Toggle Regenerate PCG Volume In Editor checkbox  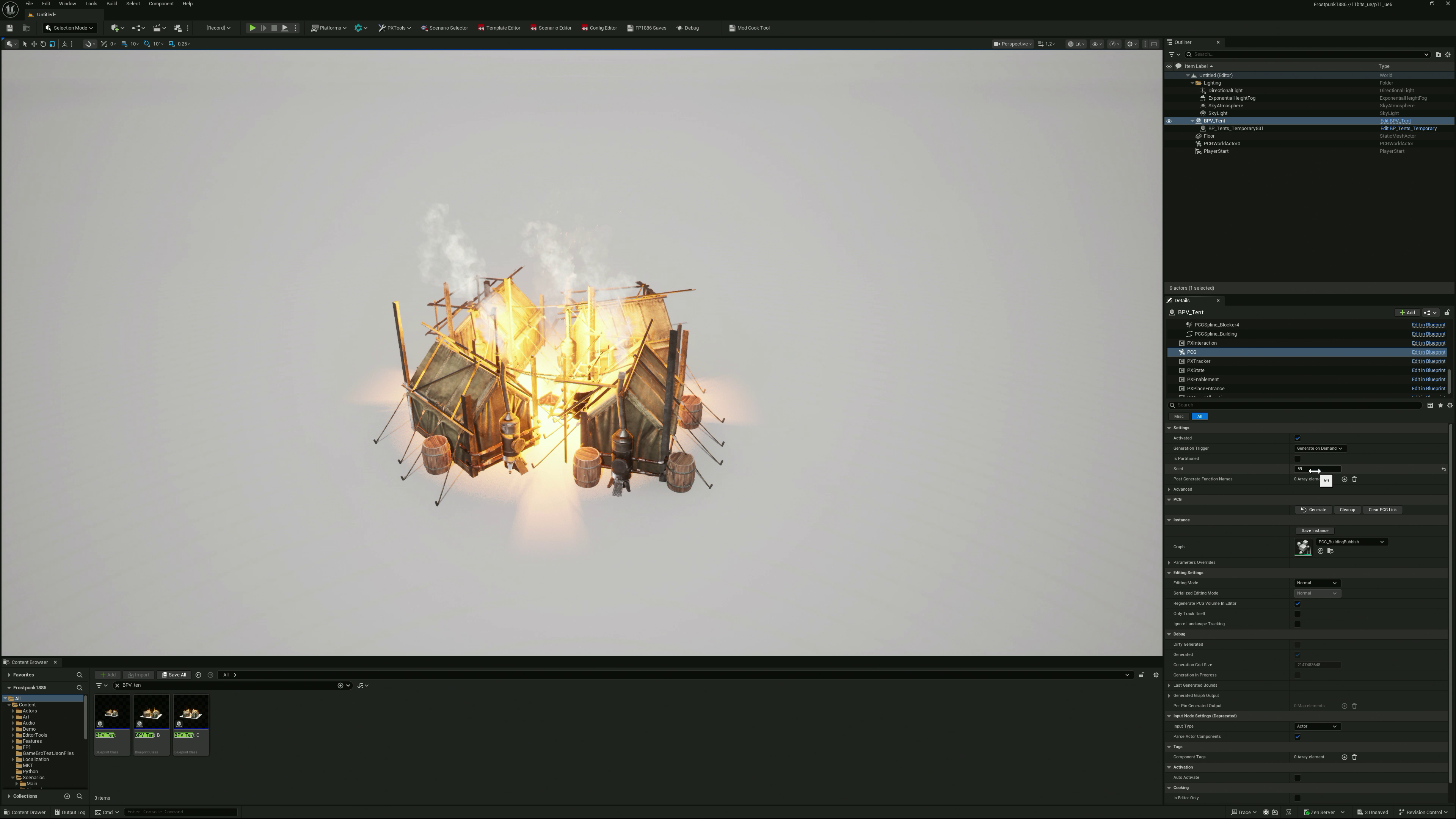click(x=1297, y=604)
